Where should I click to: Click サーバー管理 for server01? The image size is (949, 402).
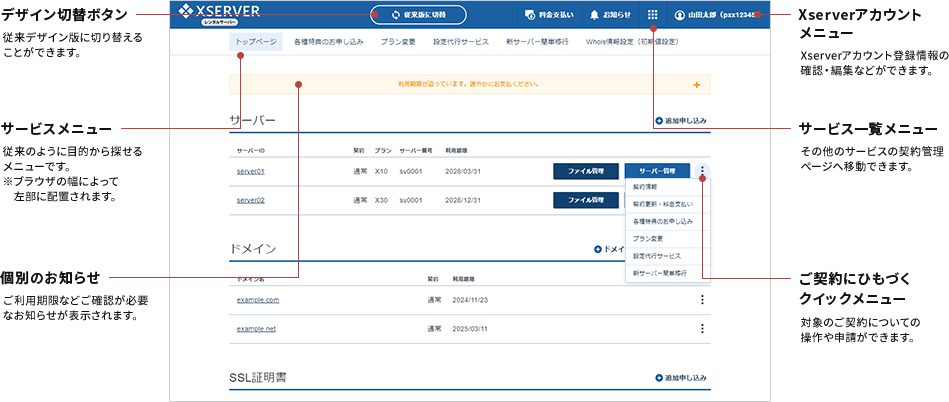[657, 171]
